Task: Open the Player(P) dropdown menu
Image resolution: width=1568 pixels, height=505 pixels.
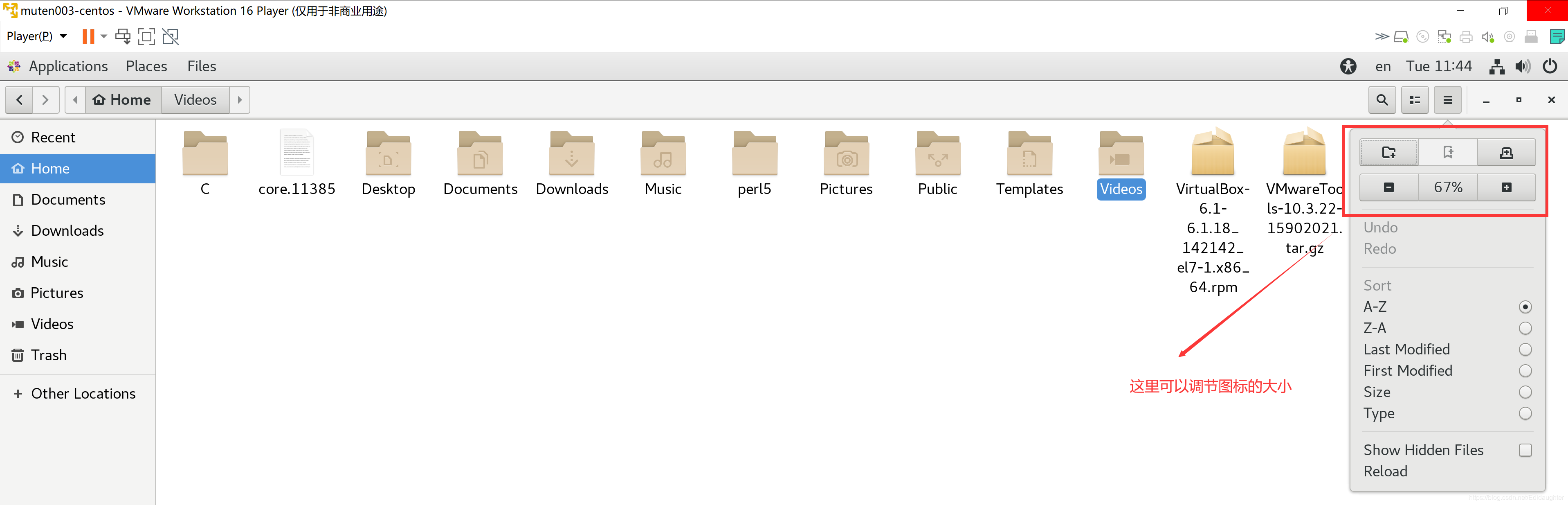Action: coord(36,36)
